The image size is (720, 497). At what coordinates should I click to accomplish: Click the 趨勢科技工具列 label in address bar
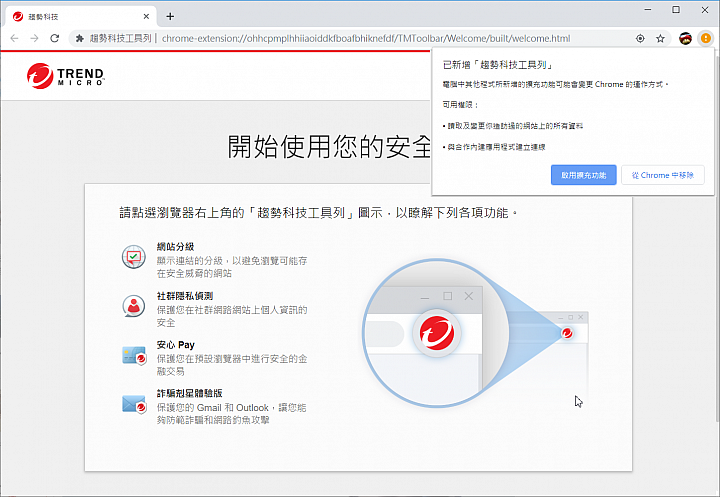point(120,38)
